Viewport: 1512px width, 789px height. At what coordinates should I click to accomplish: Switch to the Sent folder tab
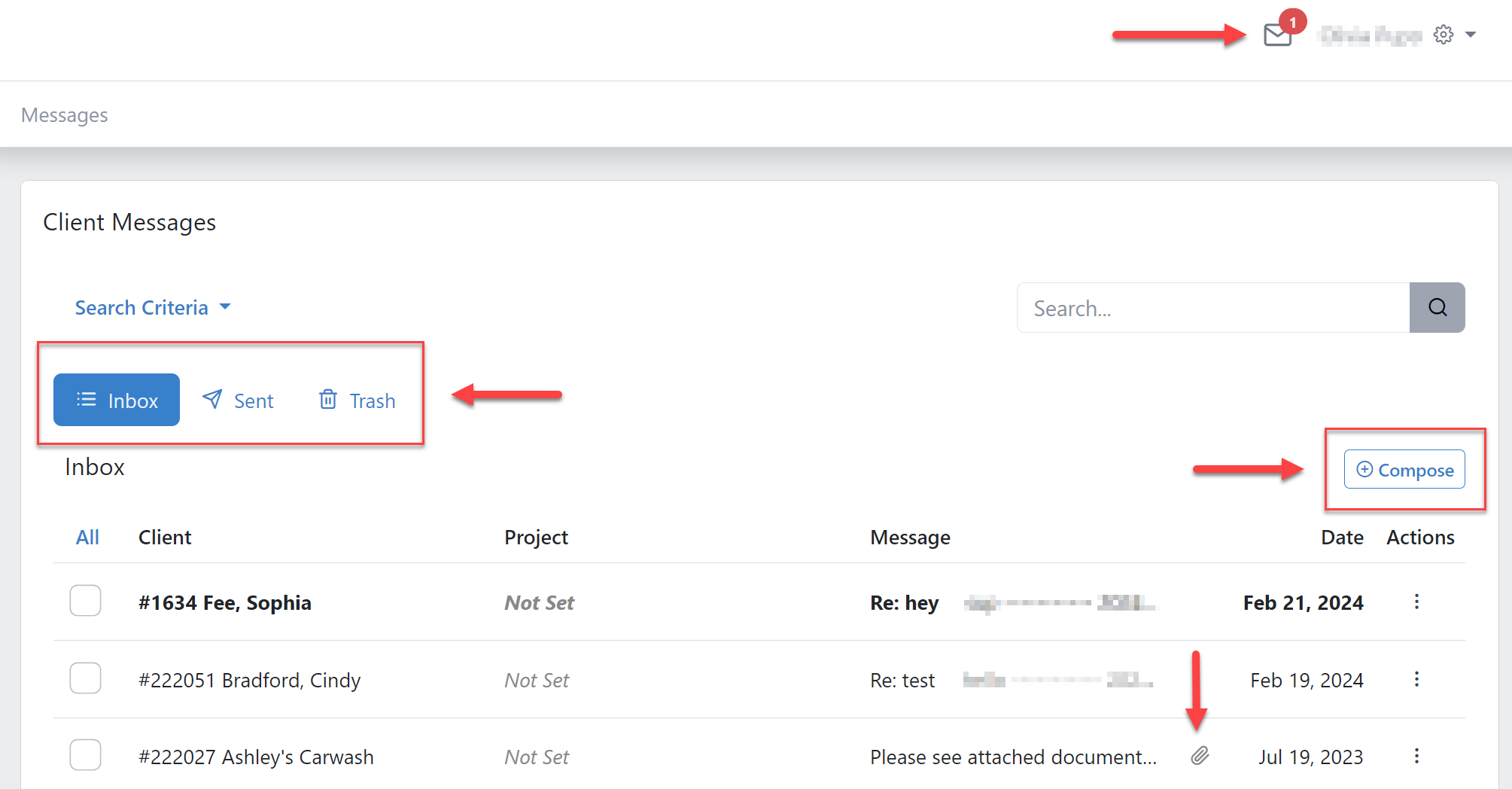pos(237,400)
